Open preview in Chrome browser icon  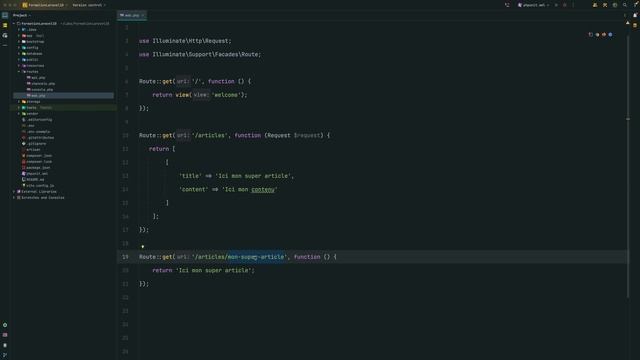coord(597,35)
